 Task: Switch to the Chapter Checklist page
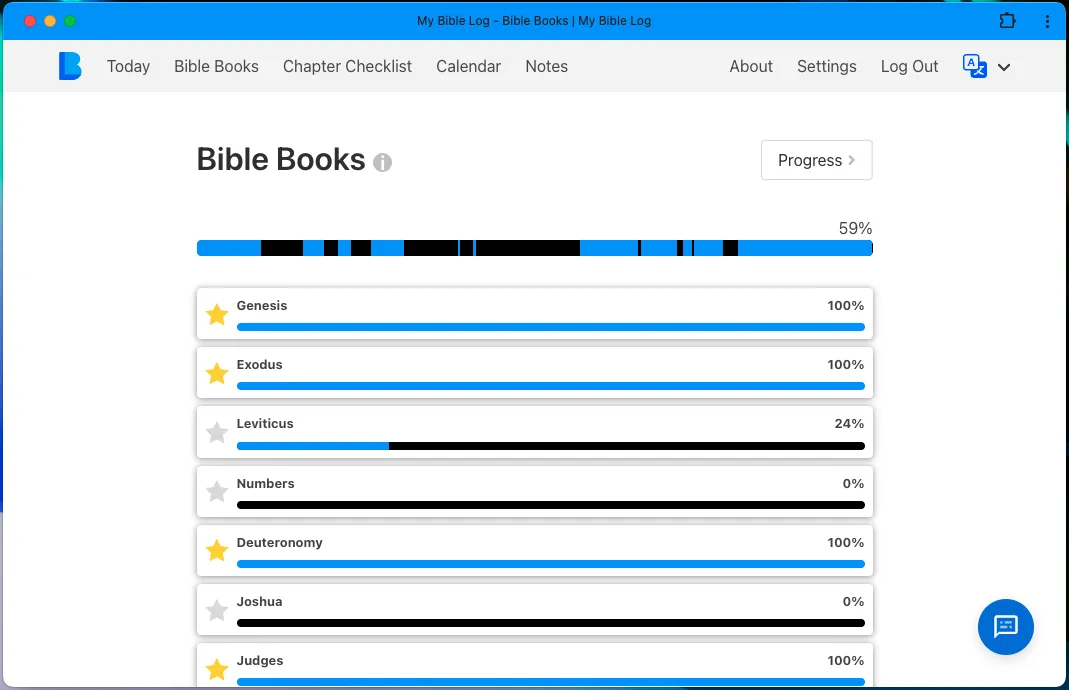tap(347, 66)
